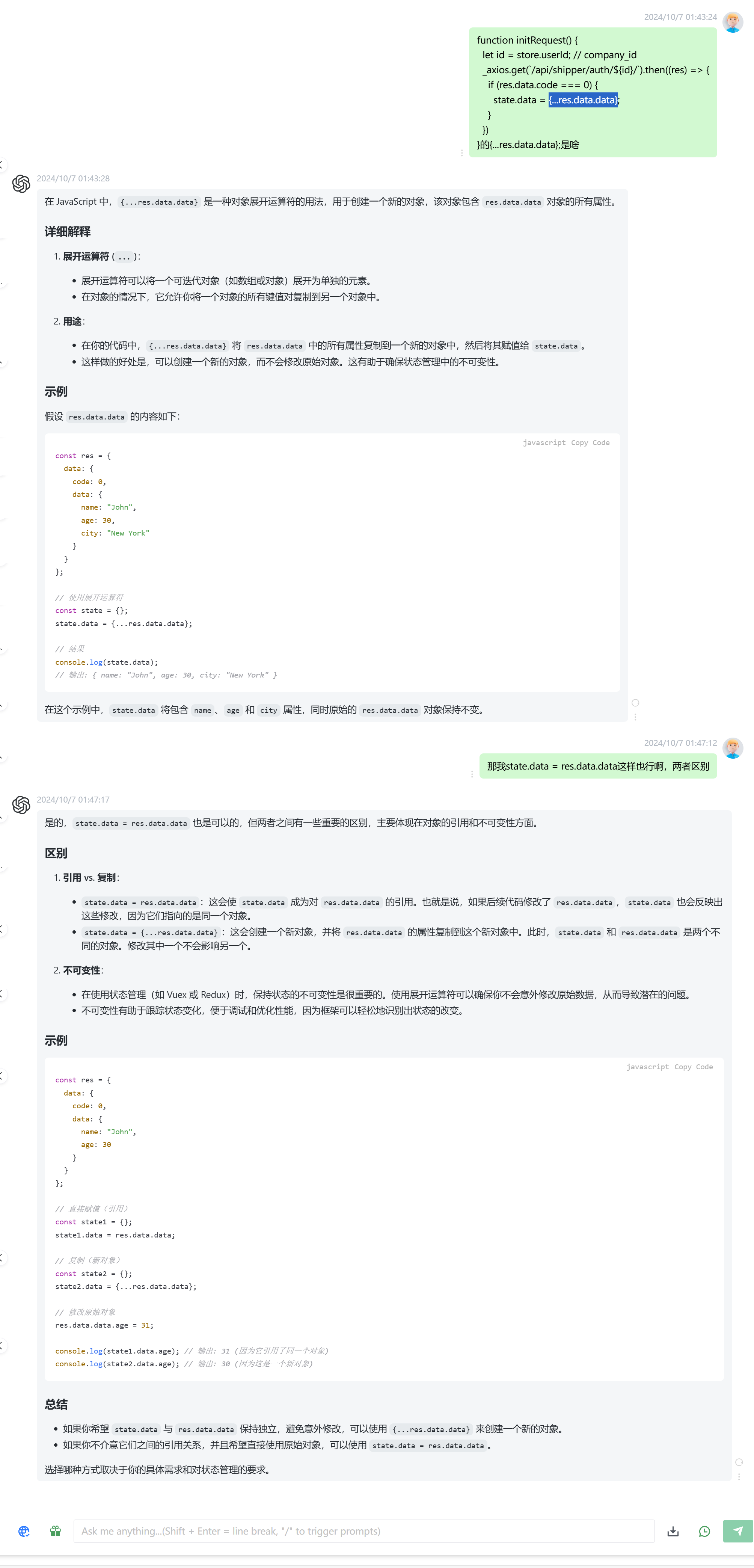The height and width of the screenshot is (1568, 754).
Task: Copy Code in first javascript block
Action: 590,442
